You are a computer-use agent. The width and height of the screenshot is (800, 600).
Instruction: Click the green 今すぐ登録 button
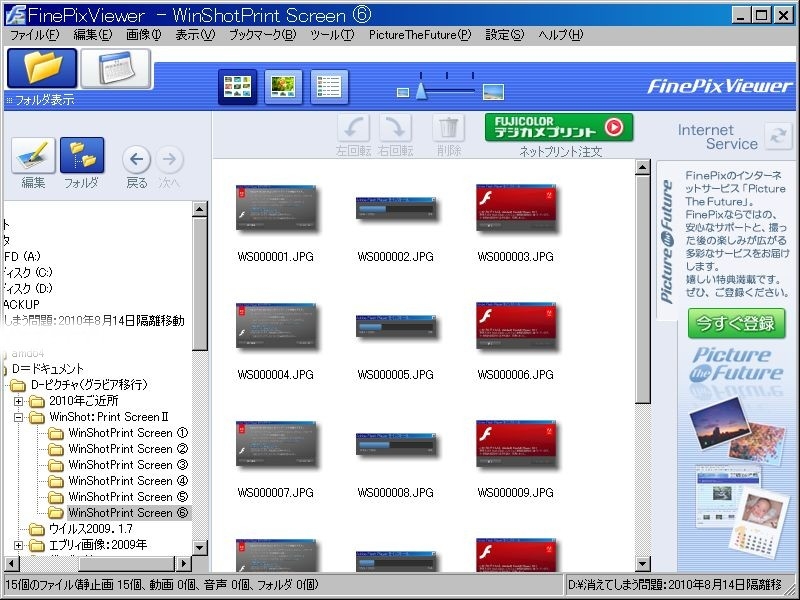click(736, 324)
